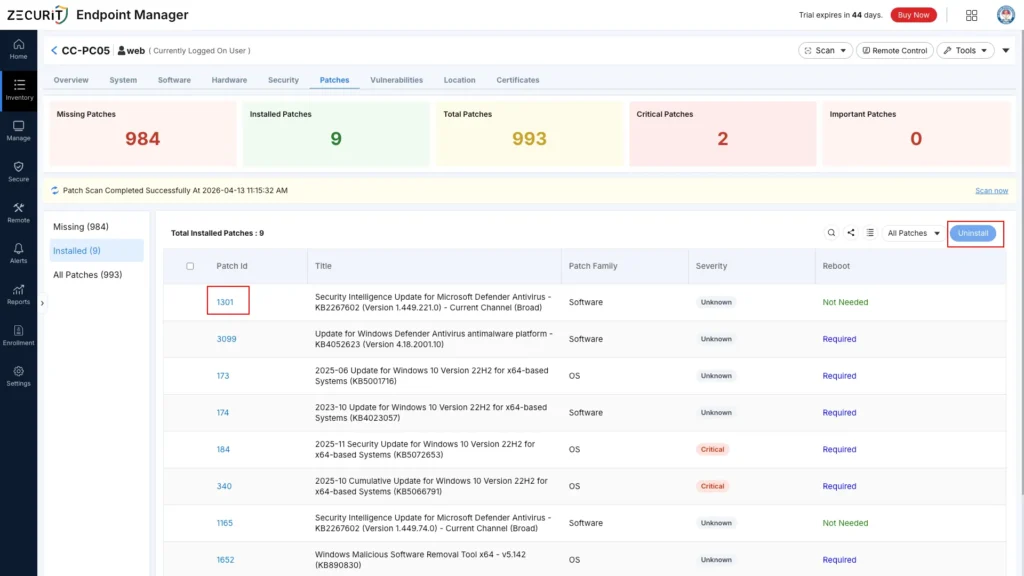Click the back arrow beside CC-PC05
Image resolution: width=1024 pixels, height=576 pixels.
point(54,50)
